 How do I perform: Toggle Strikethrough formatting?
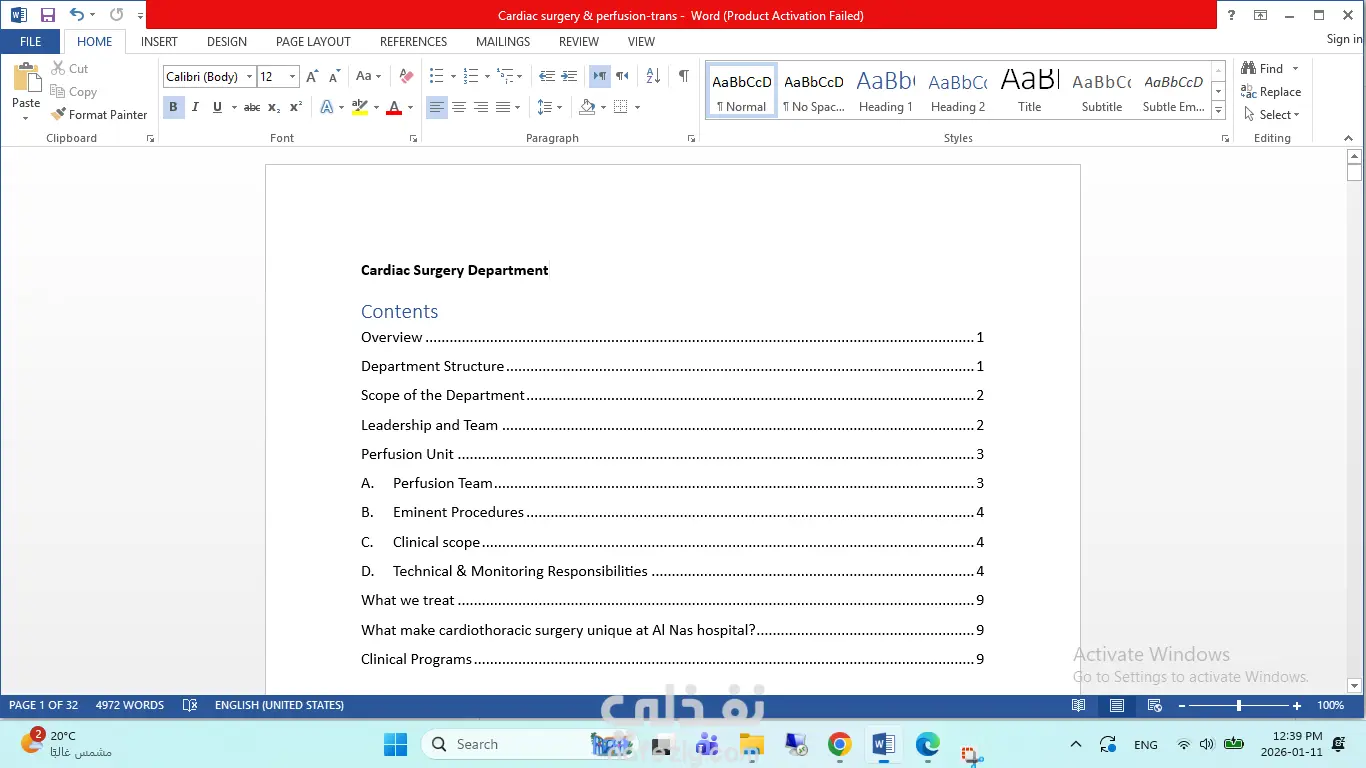252,107
